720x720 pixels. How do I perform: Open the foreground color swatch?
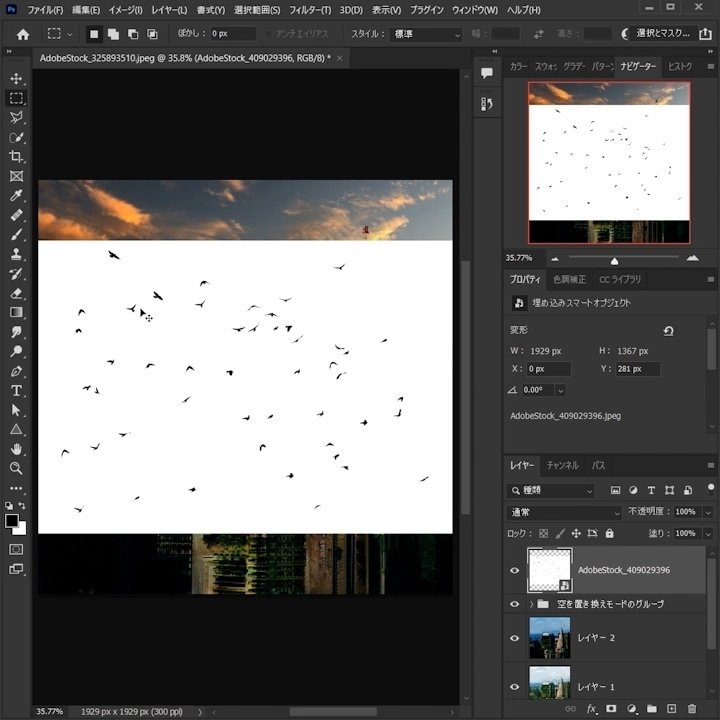point(11,521)
